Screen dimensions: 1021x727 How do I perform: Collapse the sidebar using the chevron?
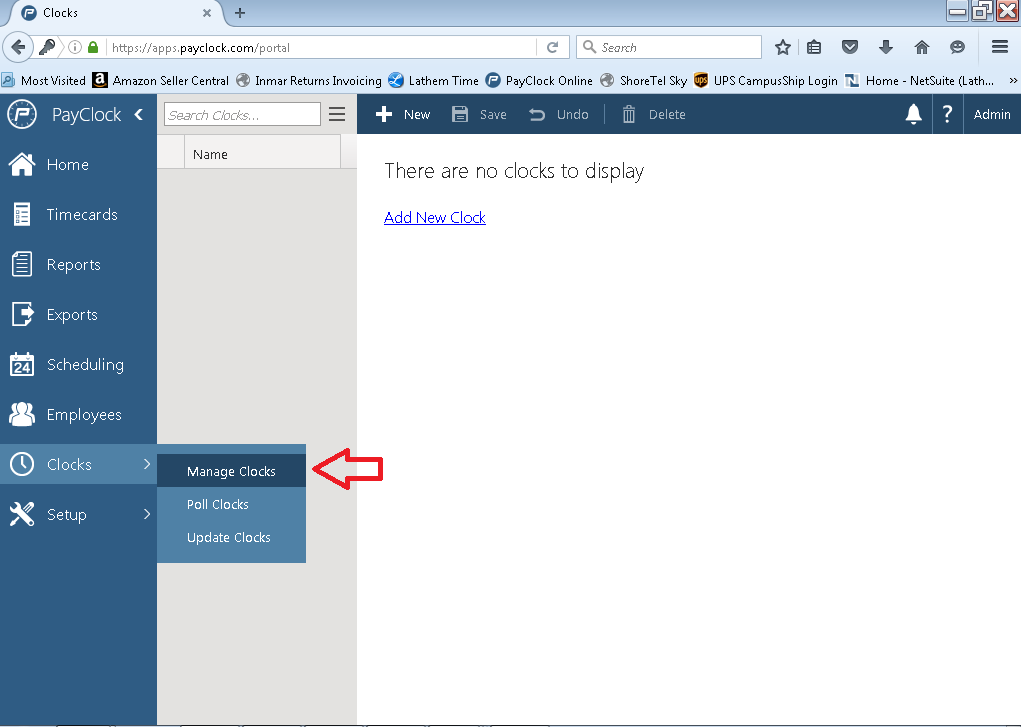(139, 114)
